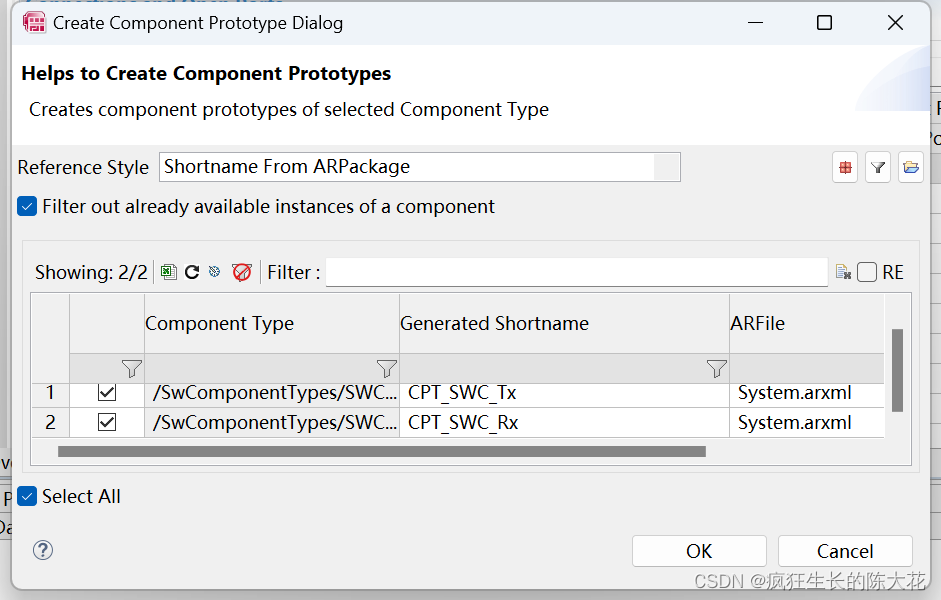Uncheck Filter out already available instances
The width and height of the screenshot is (941, 600).
[x=28, y=207]
